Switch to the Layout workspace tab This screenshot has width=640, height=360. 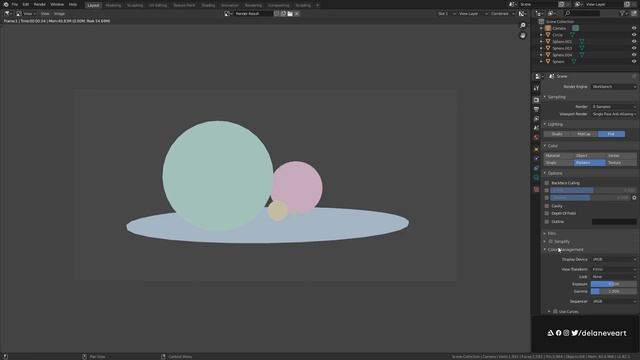93,5
